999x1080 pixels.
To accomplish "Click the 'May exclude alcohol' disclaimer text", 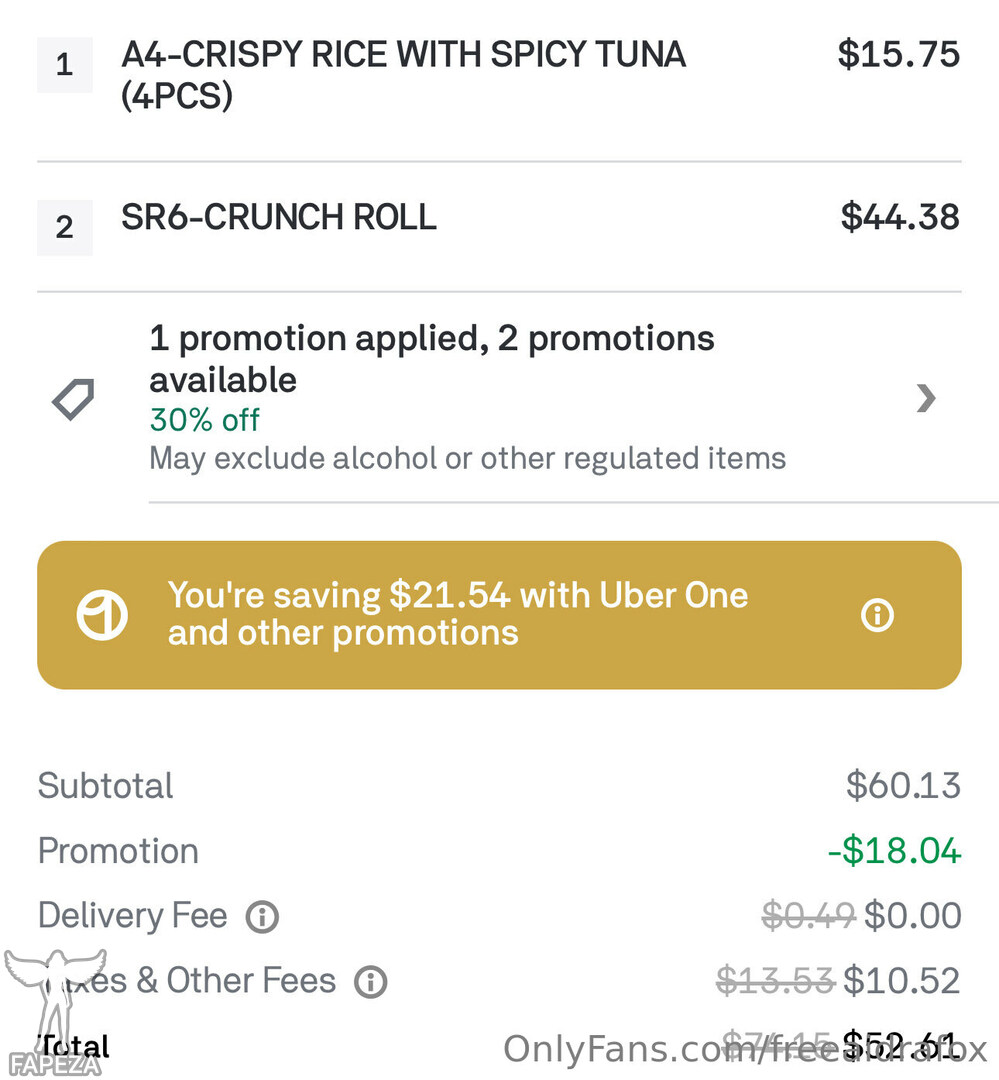I will [467, 459].
